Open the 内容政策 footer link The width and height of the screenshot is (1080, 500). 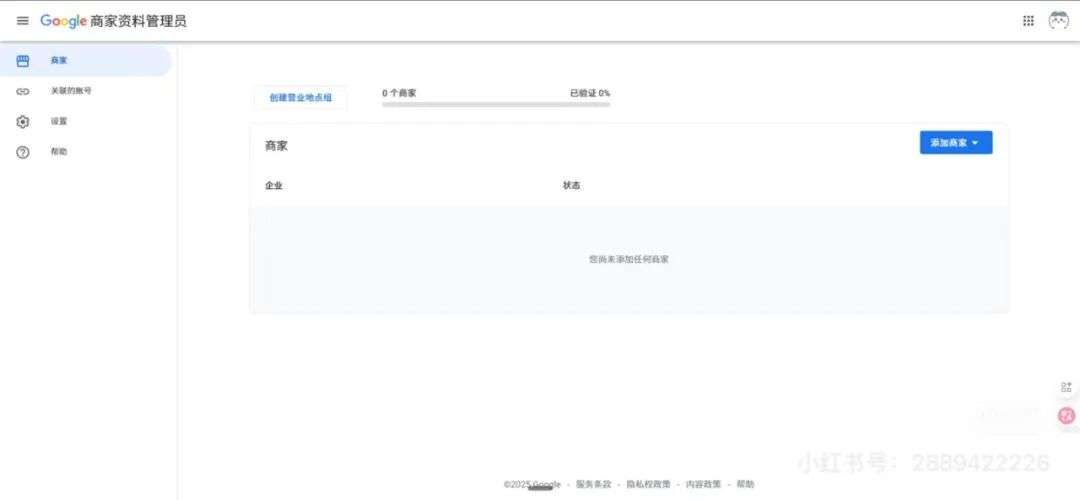[703, 484]
